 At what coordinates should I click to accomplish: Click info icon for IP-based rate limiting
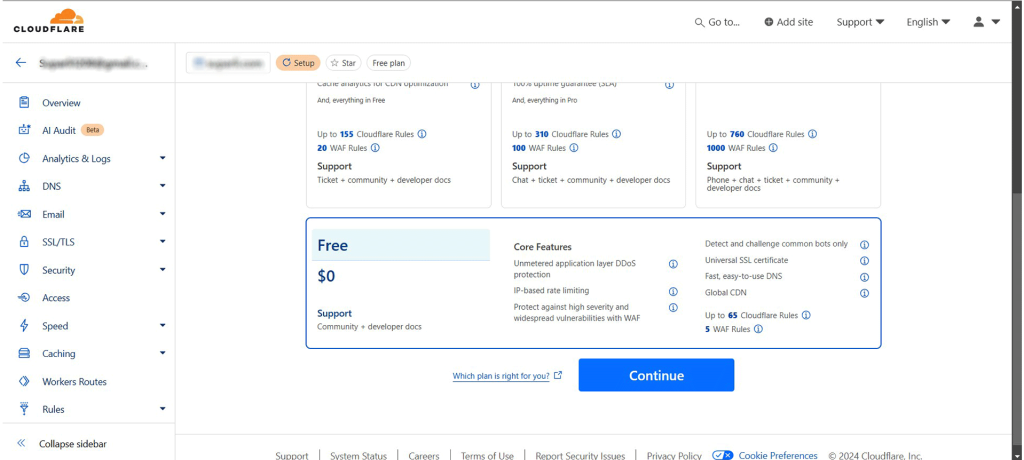[673, 291]
